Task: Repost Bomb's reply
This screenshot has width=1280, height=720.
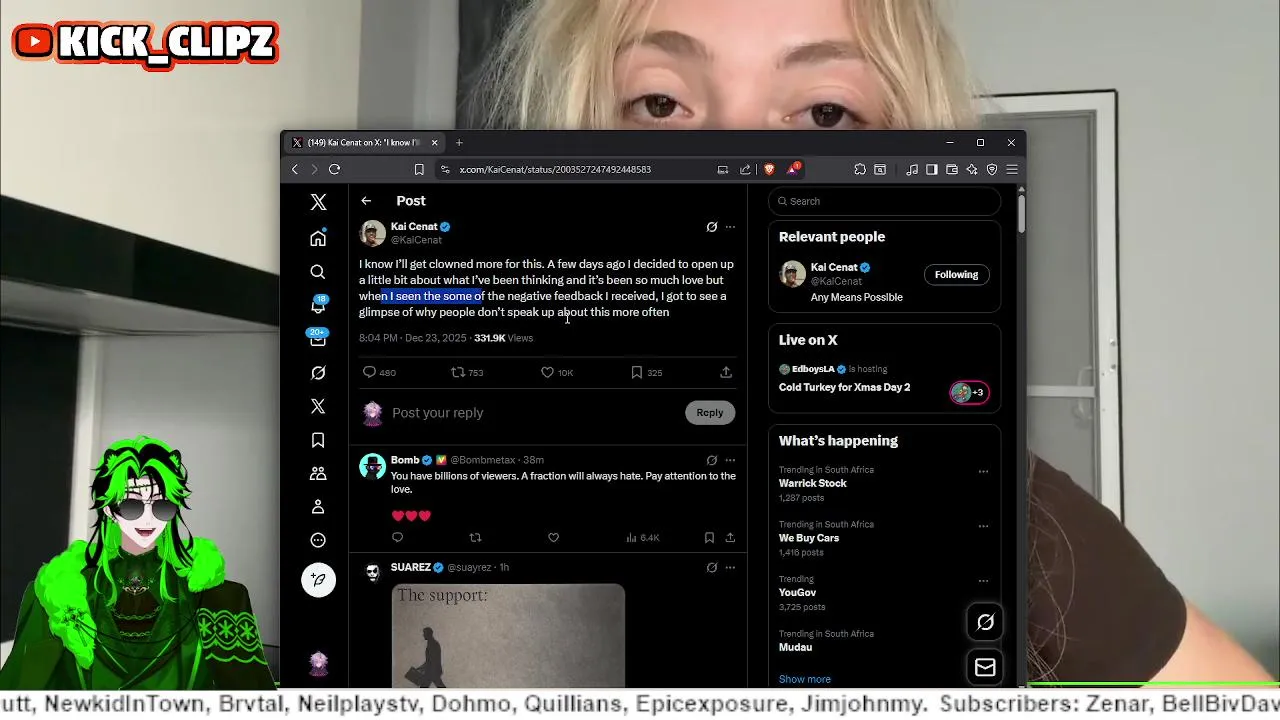Action: click(x=475, y=538)
